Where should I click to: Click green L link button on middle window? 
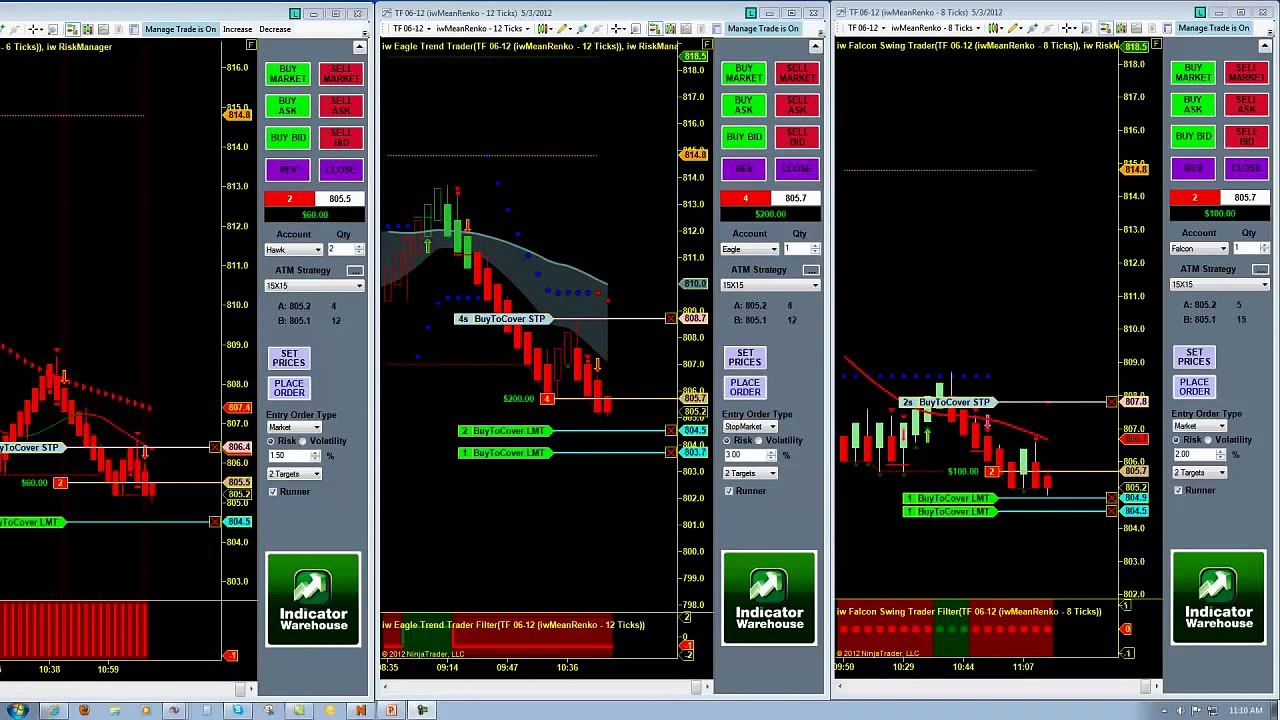pyautogui.click(x=750, y=13)
